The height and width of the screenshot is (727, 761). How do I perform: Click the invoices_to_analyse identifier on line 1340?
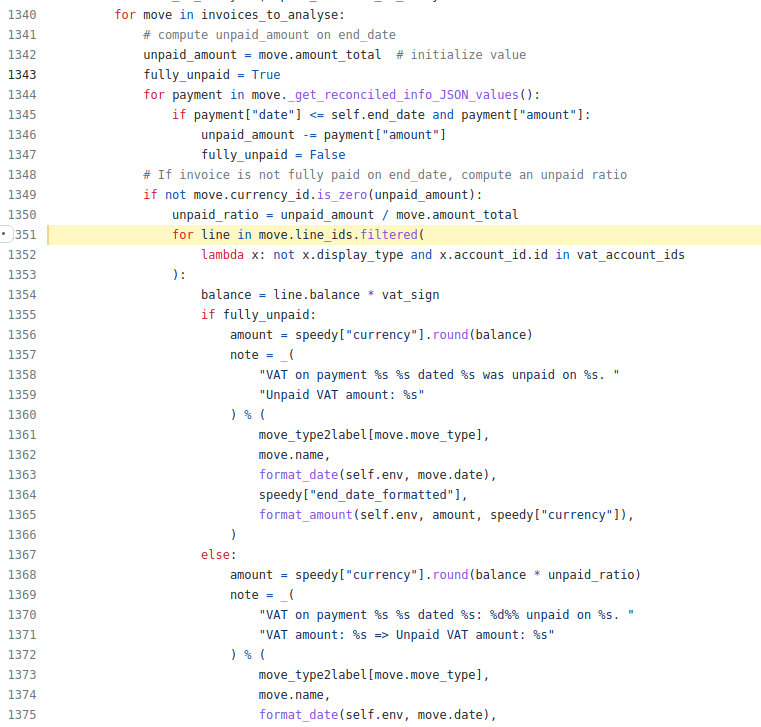coord(269,15)
